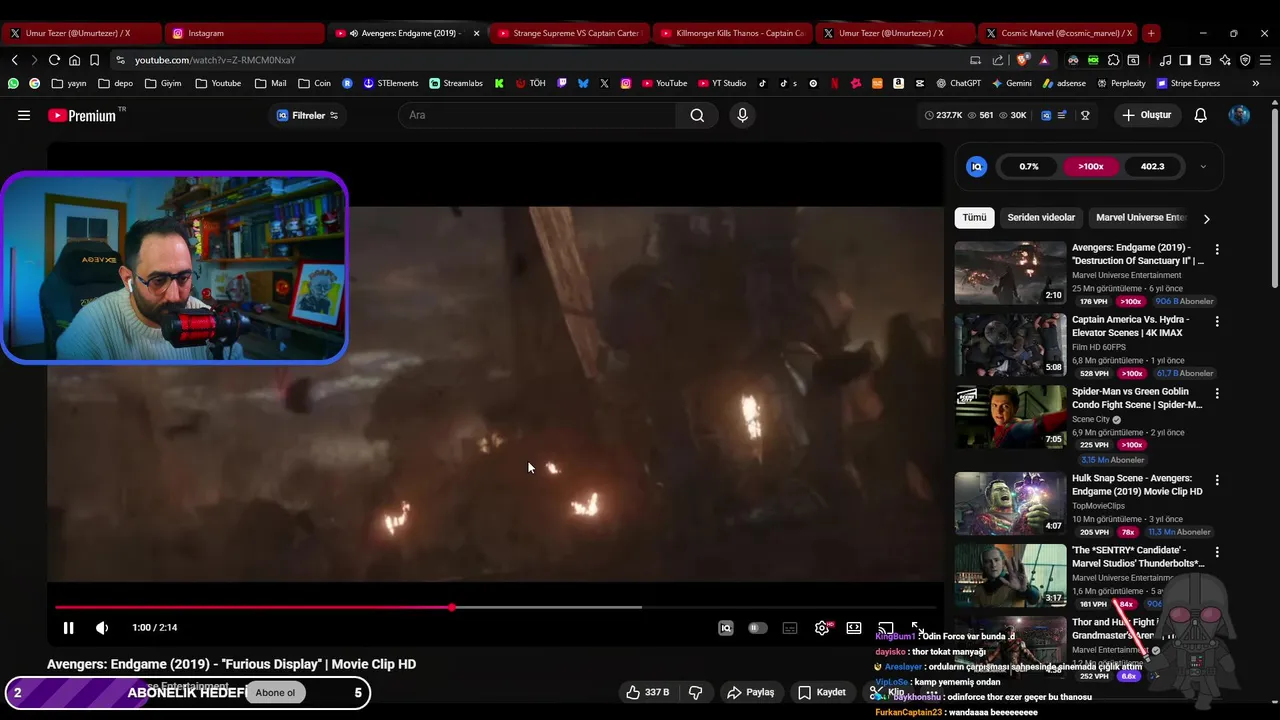The image size is (1280, 720).
Task: Switch to Strange Supreme VS Captain Carter tab
Action: pyautogui.click(x=570, y=33)
